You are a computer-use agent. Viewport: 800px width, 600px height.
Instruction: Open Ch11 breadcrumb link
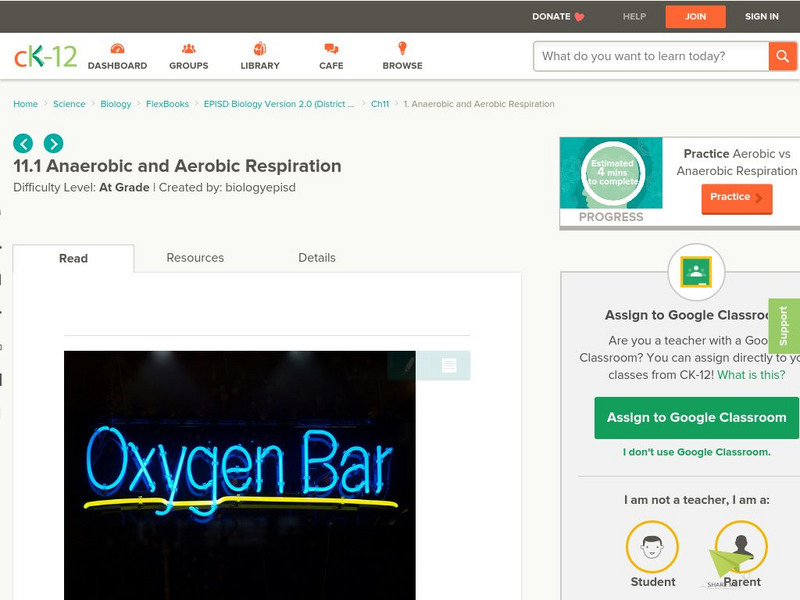(x=380, y=104)
